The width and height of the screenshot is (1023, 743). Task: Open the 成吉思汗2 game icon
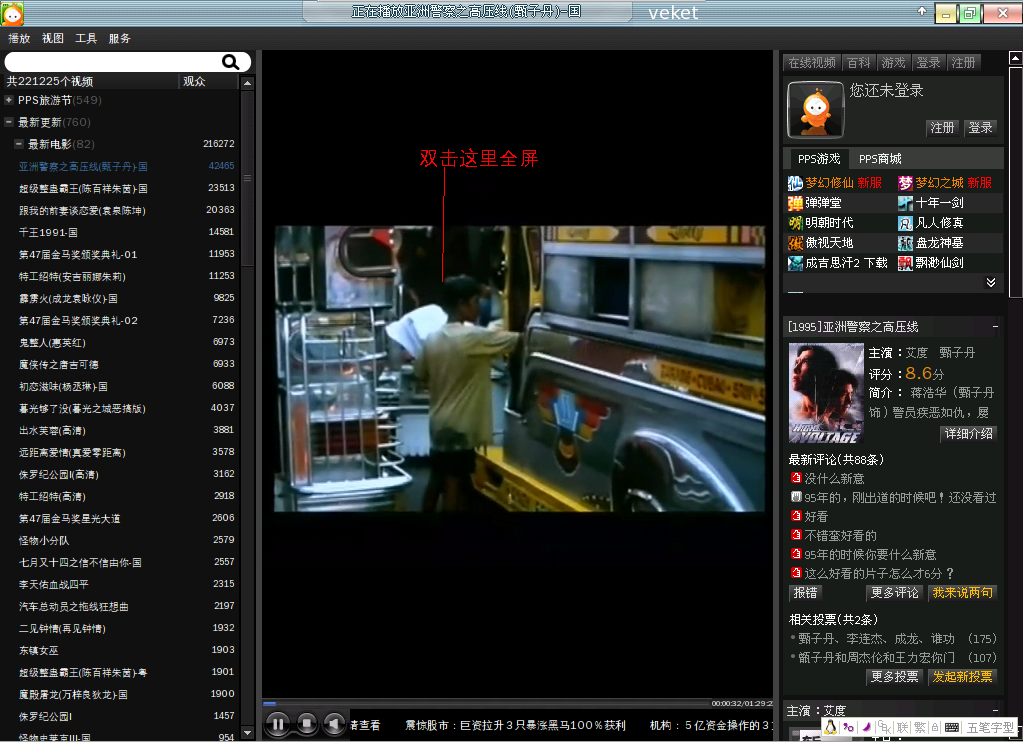795,264
